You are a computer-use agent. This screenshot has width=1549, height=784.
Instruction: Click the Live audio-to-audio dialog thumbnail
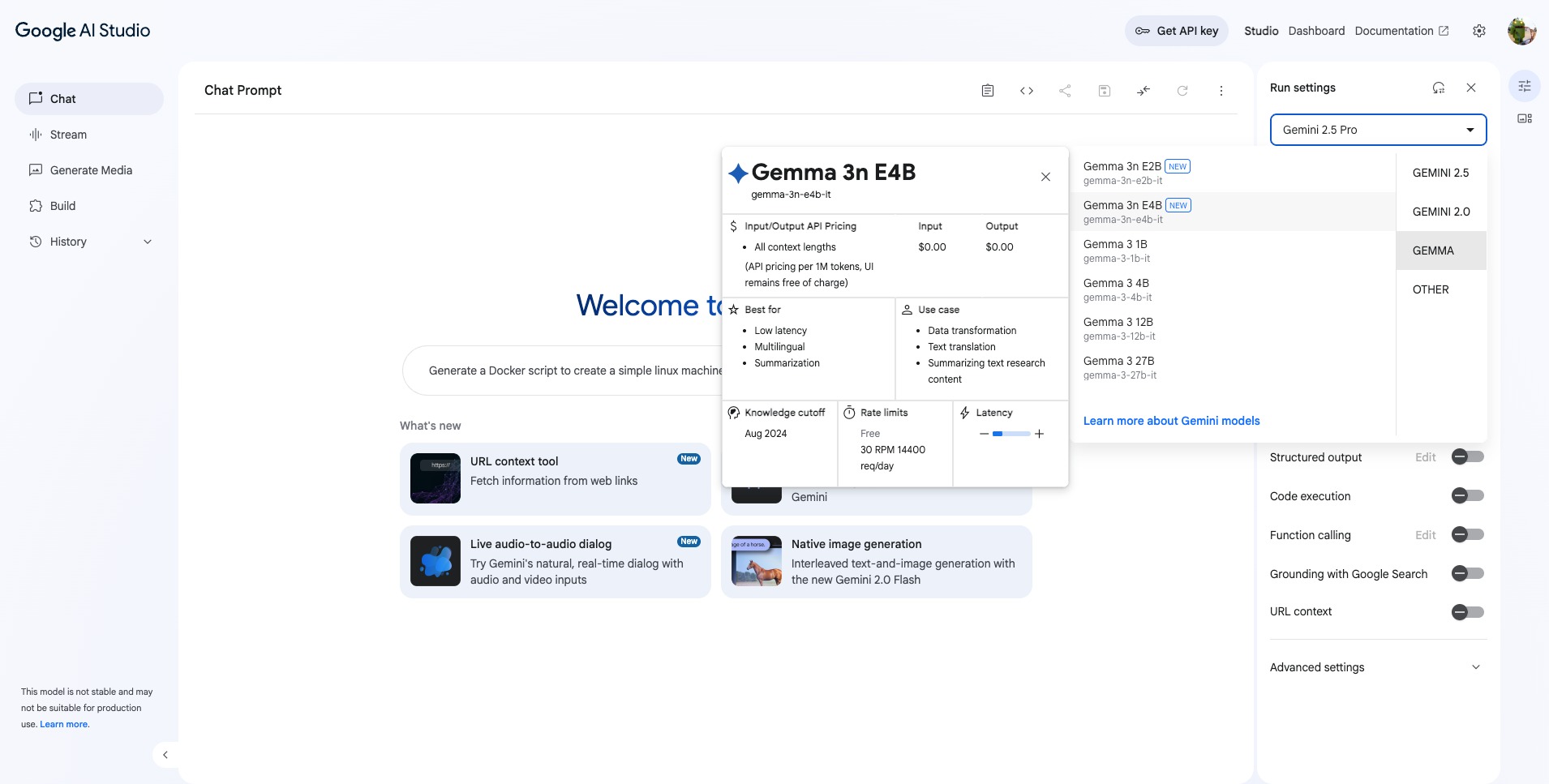[436, 561]
